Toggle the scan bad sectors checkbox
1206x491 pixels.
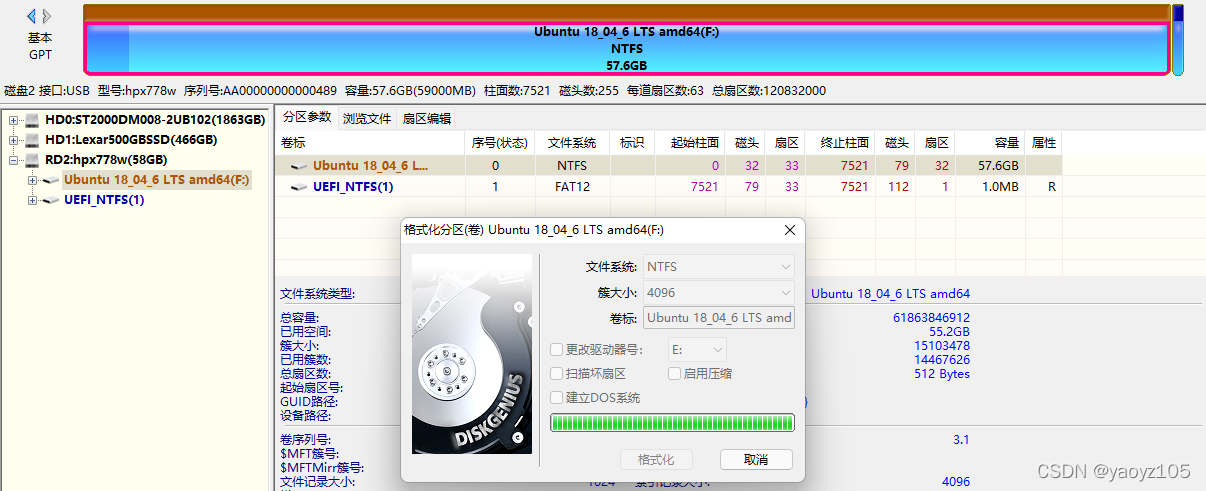[557, 374]
